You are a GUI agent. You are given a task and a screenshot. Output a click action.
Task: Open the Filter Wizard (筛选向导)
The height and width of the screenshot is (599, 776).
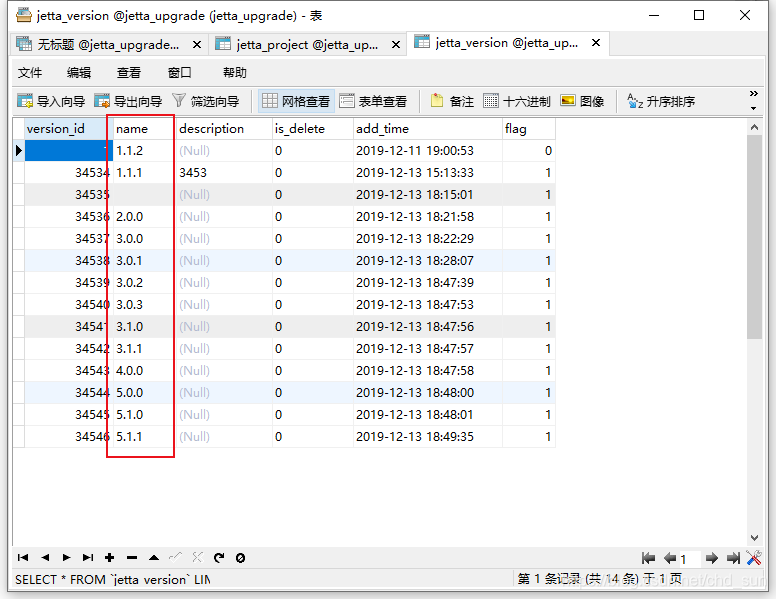point(206,101)
